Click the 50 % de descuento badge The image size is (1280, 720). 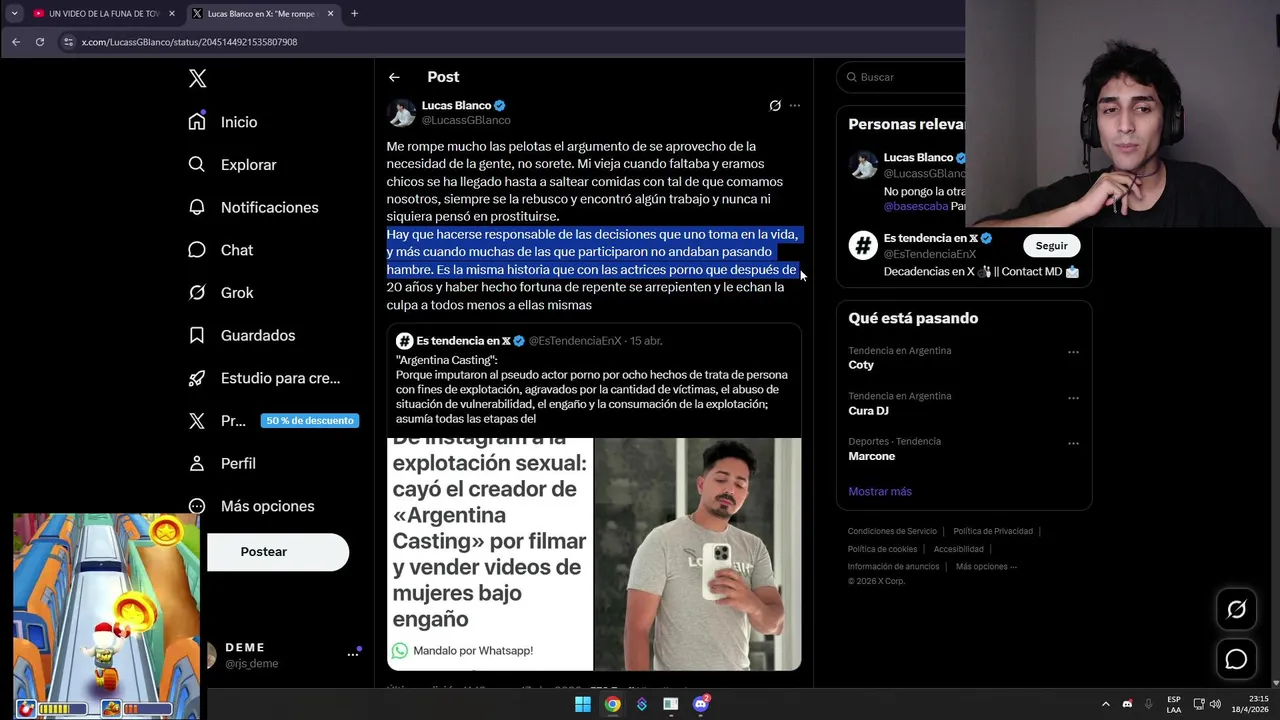[x=309, y=421]
